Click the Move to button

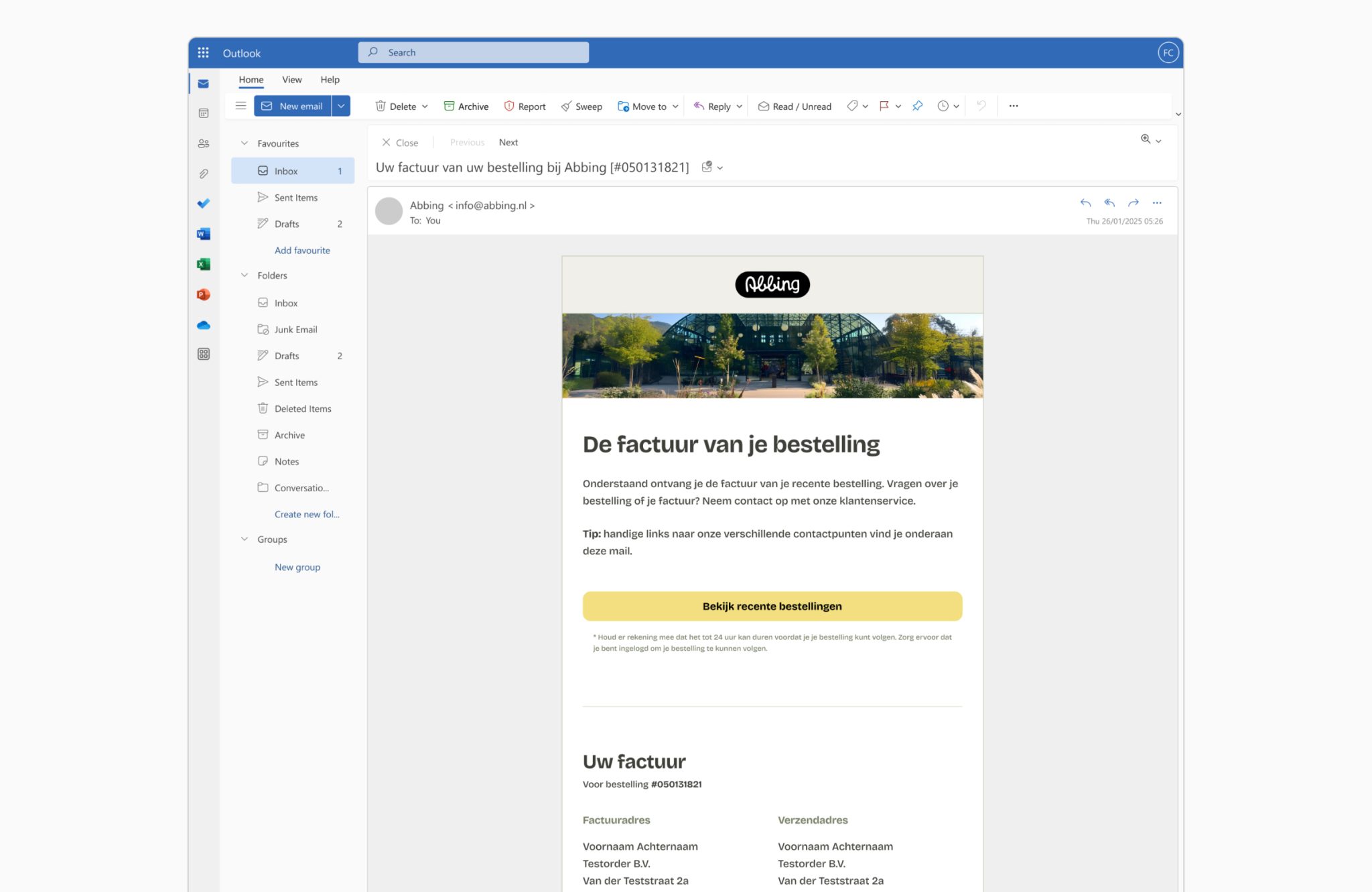click(642, 106)
